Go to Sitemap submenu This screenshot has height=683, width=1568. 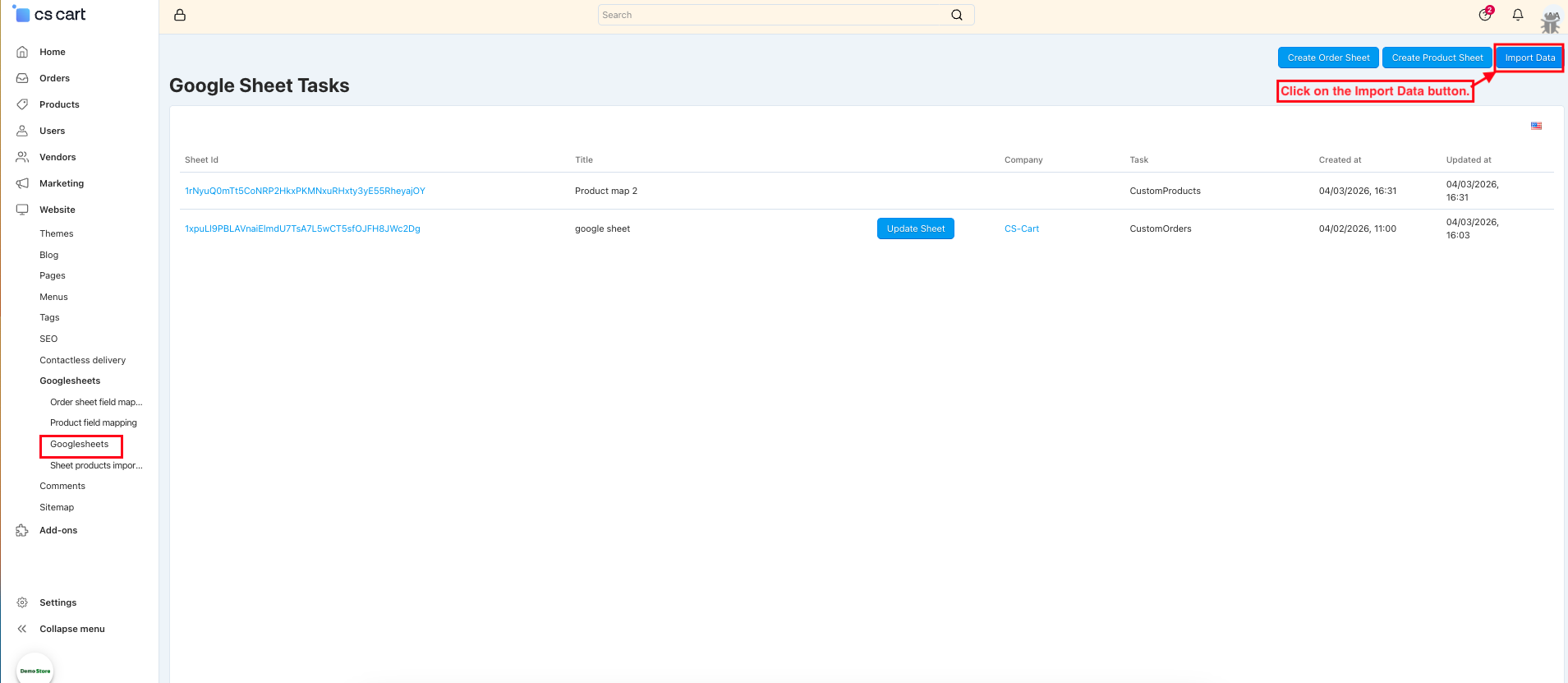tap(57, 507)
